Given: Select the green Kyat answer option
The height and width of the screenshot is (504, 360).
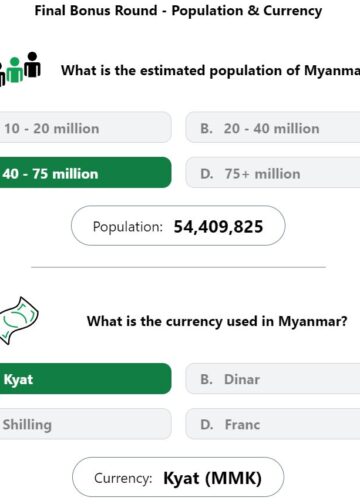Looking at the screenshot, I should tap(85, 379).
